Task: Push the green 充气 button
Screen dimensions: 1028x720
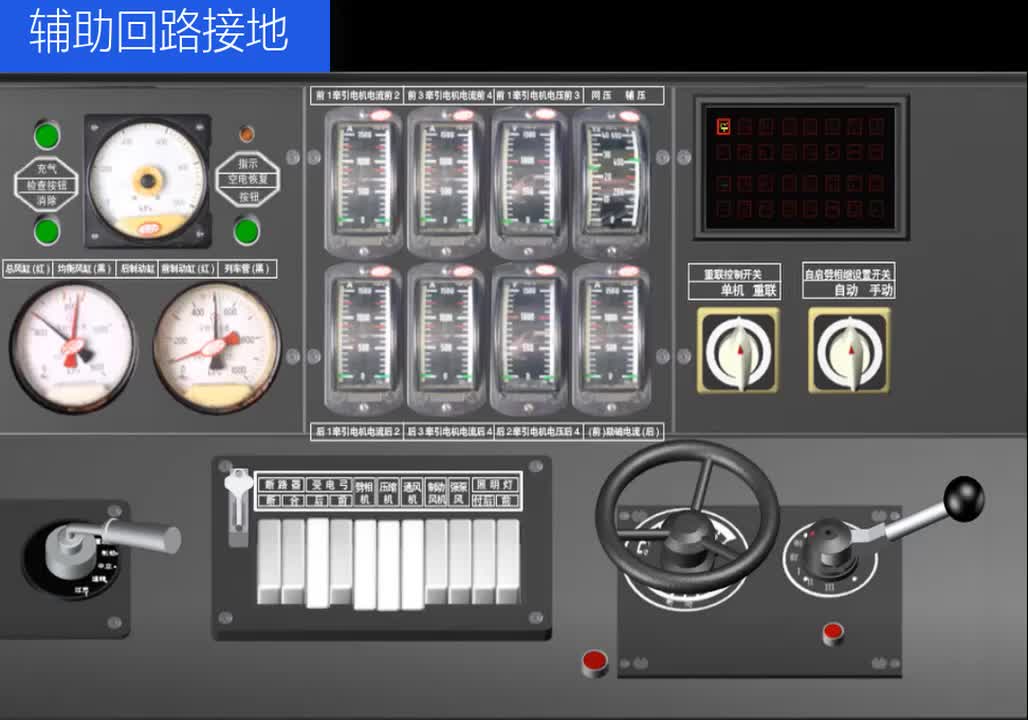Action: tap(47, 136)
